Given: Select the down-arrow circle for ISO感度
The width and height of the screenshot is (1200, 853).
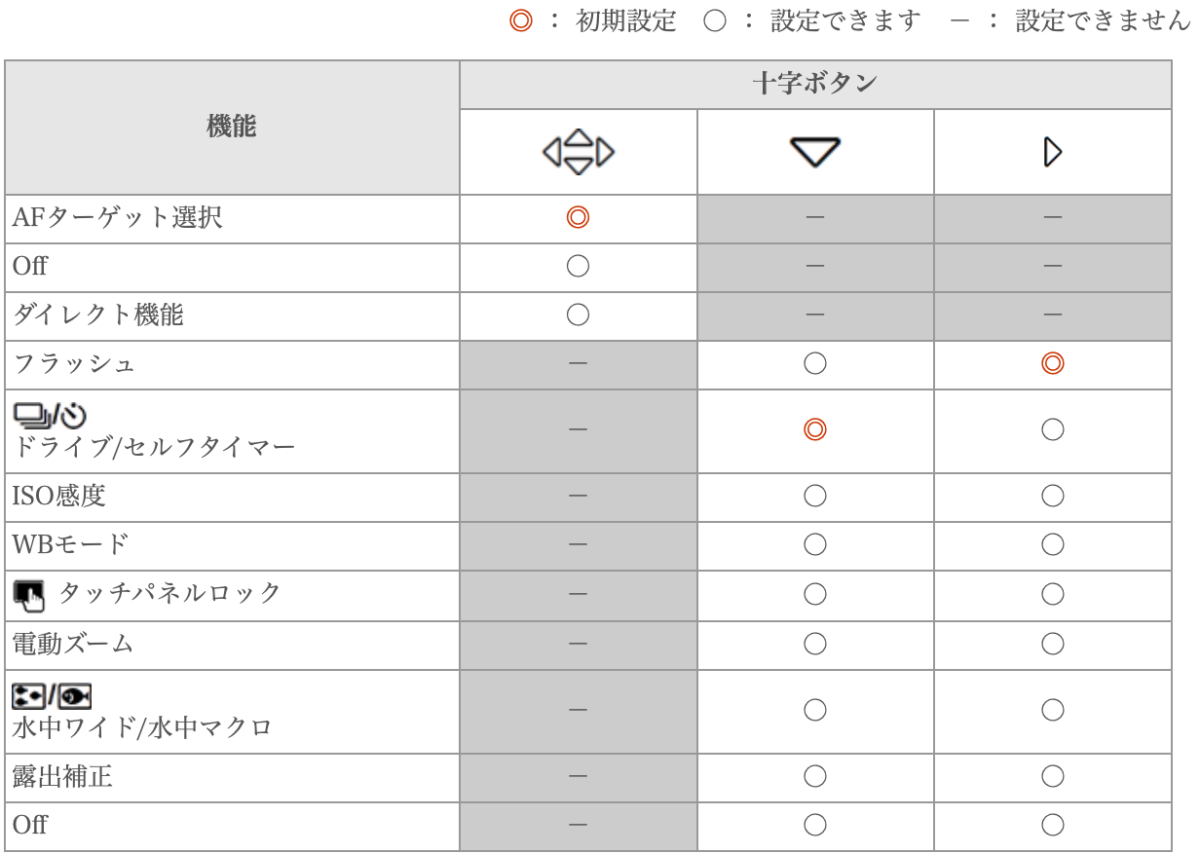Looking at the screenshot, I should [815, 496].
